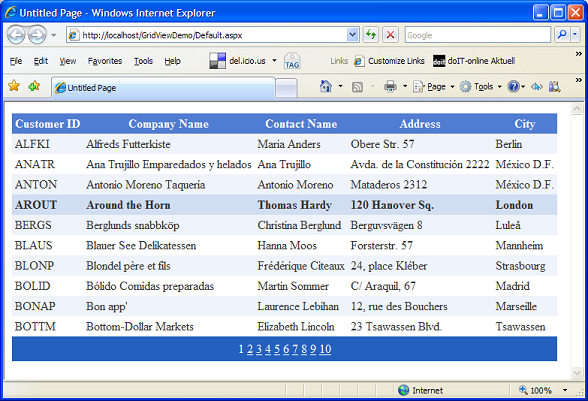Screen dimensions: 588x401
Task: Click the Print icon
Action: coord(390,87)
